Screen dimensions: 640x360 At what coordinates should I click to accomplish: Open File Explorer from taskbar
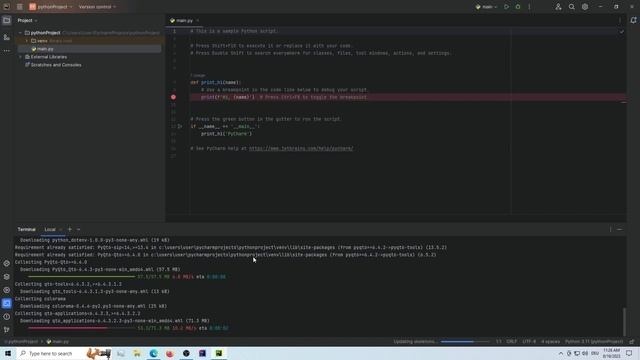pos(137,353)
